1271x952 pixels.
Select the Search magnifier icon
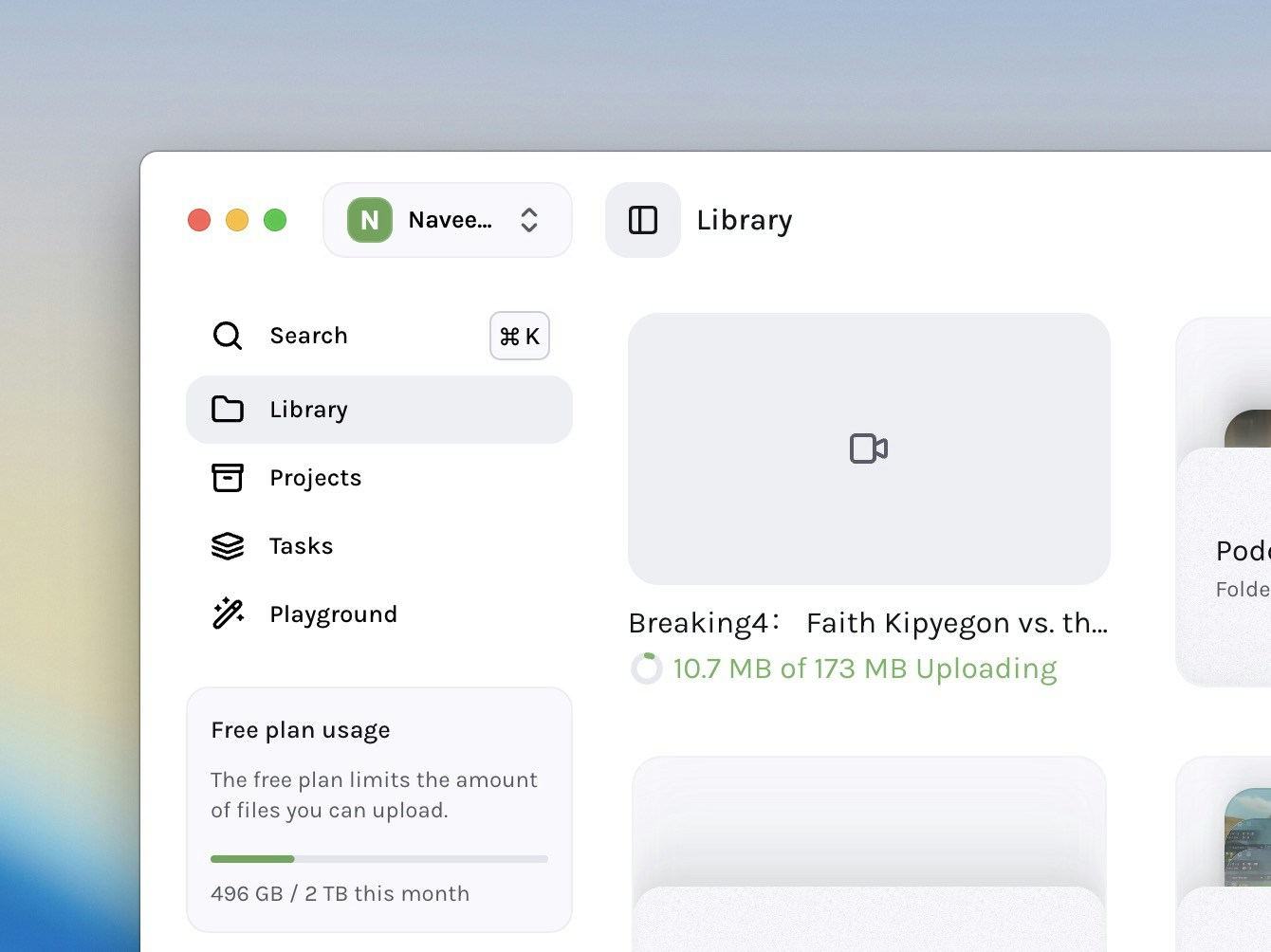(228, 336)
